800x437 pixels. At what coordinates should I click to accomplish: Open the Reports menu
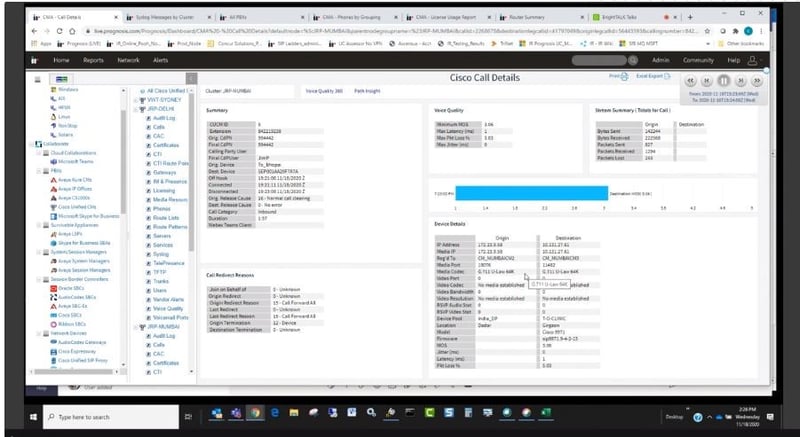[93, 60]
